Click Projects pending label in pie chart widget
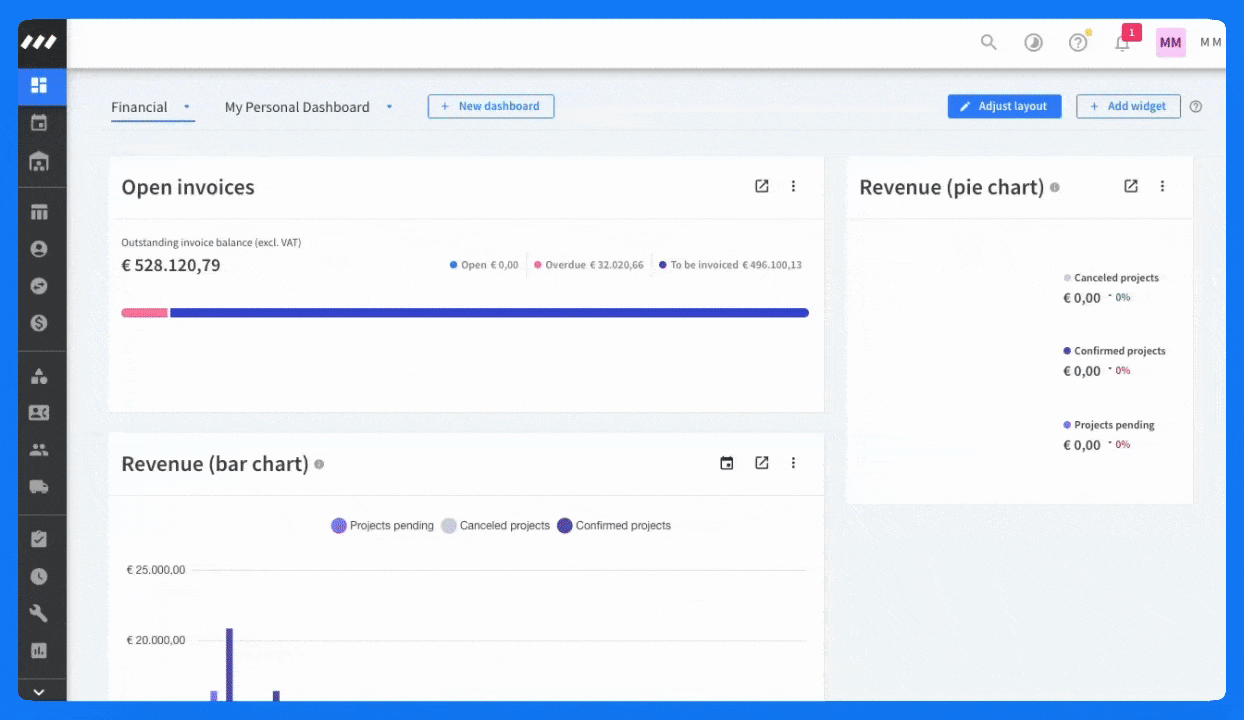 point(1114,425)
